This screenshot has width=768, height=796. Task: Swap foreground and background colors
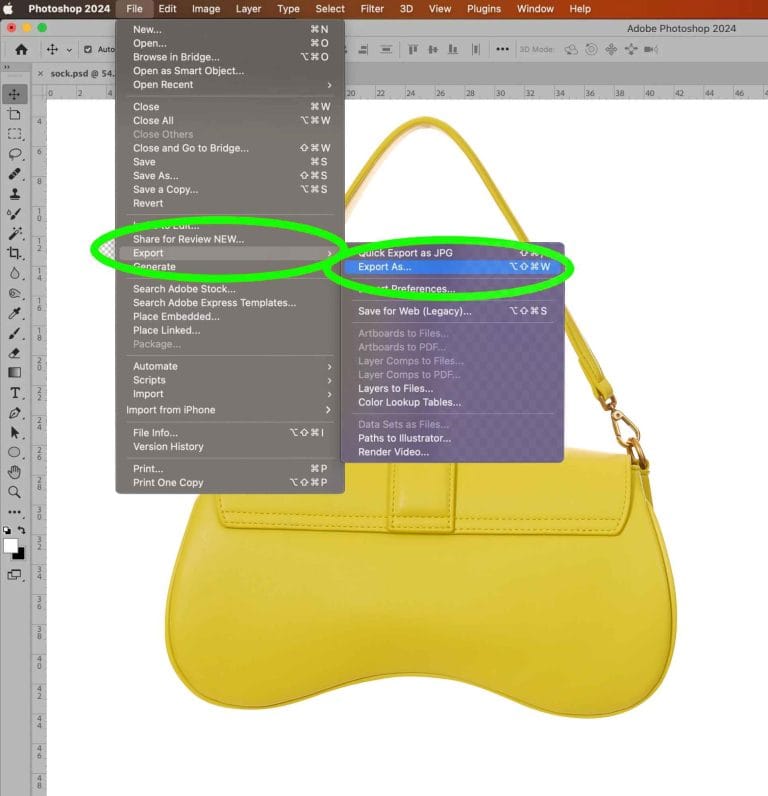[22, 531]
